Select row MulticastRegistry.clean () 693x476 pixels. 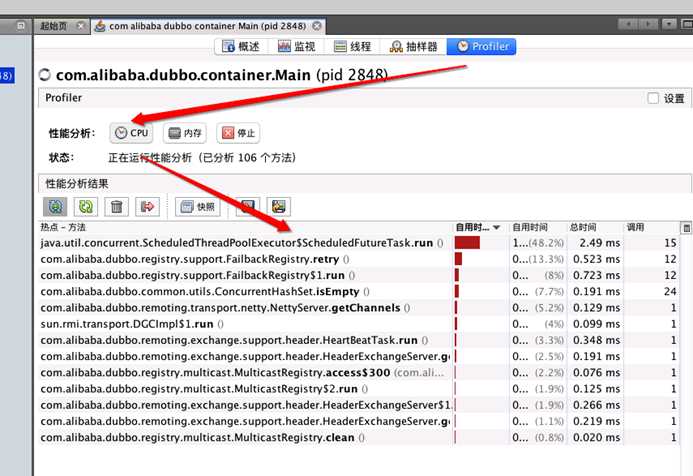click(358, 438)
